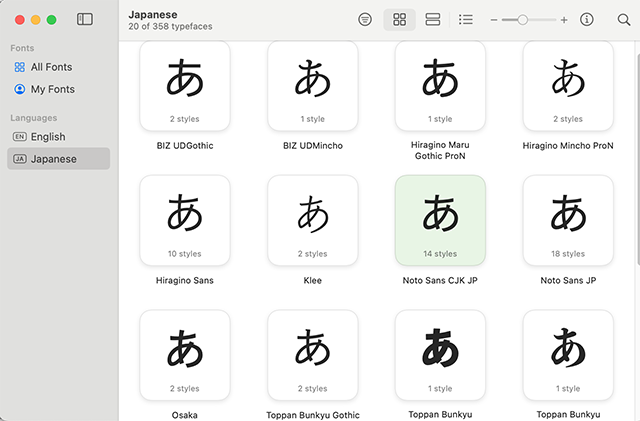Click the JA language badge icon

20,158
